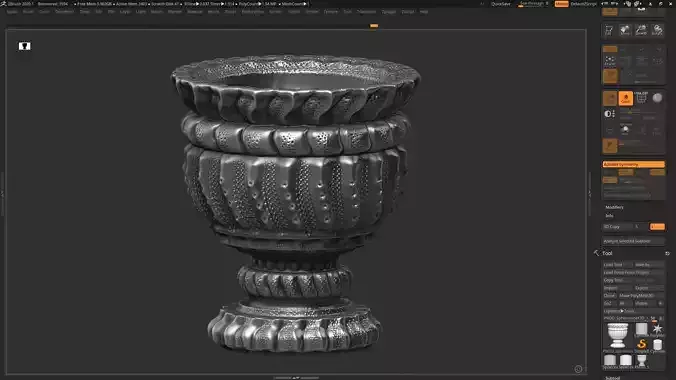This screenshot has height=380, width=676.
Task: Select the Draw mode icon
Action: [x=625, y=30]
